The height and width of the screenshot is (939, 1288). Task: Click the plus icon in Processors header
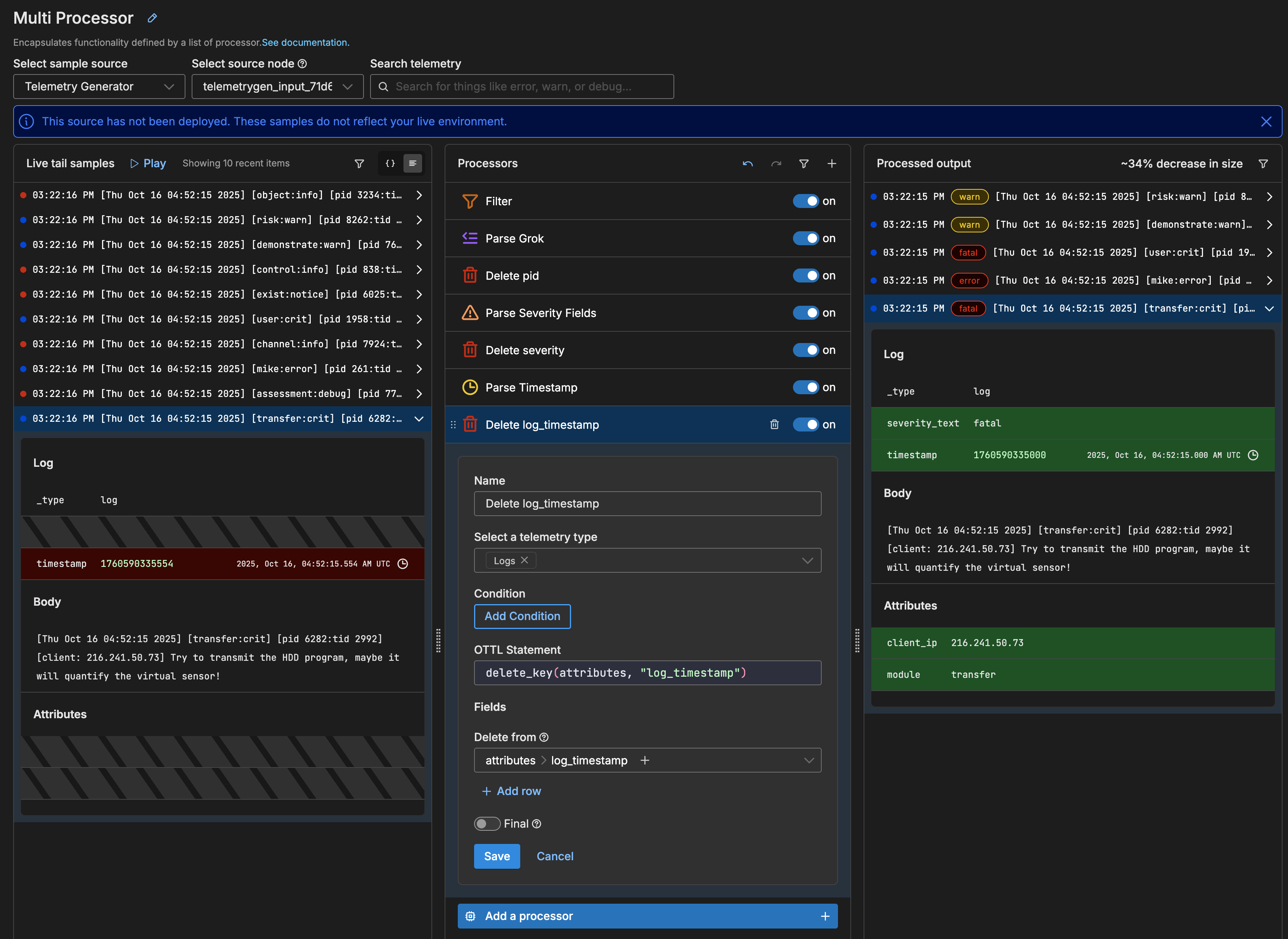(x=831, y=164)
